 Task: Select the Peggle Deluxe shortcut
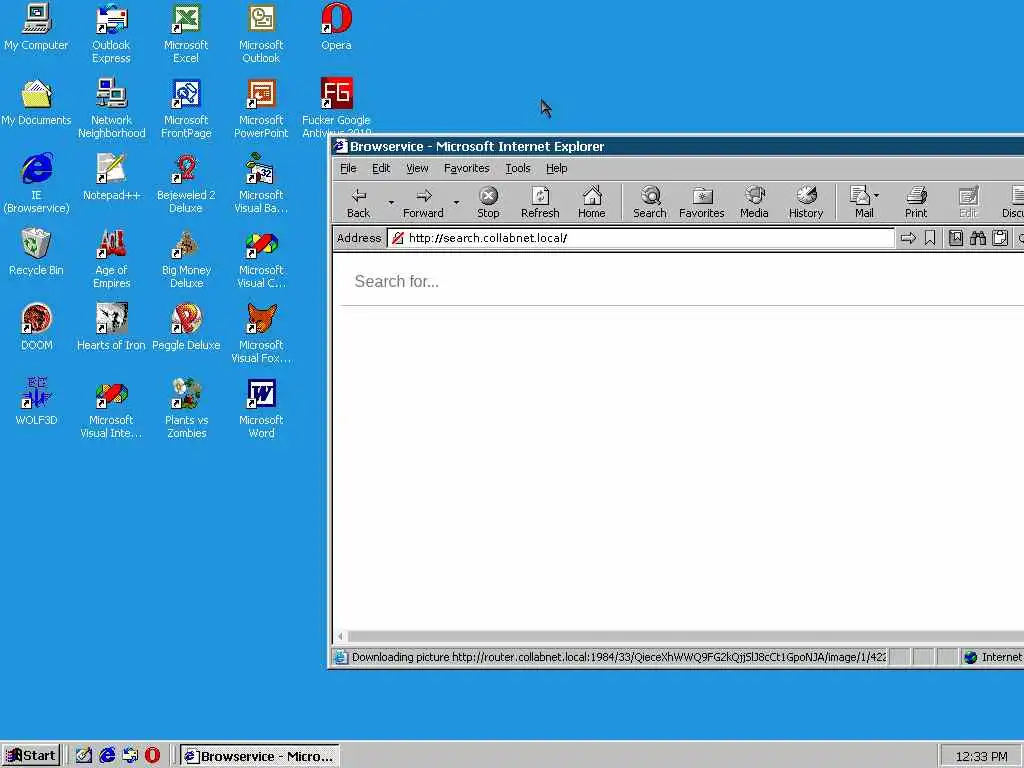(186, 328)
